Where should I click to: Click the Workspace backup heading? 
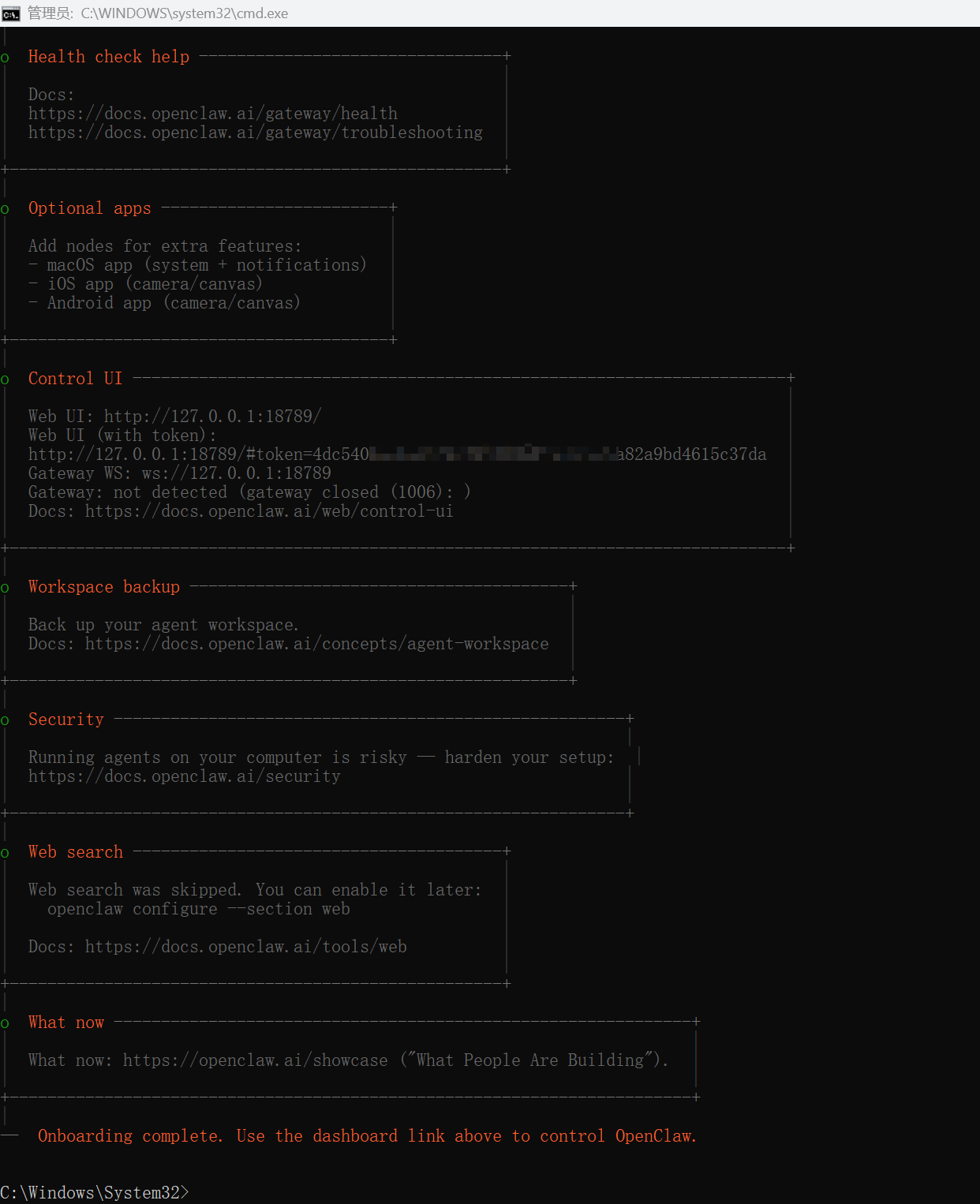tap(104, 587)
